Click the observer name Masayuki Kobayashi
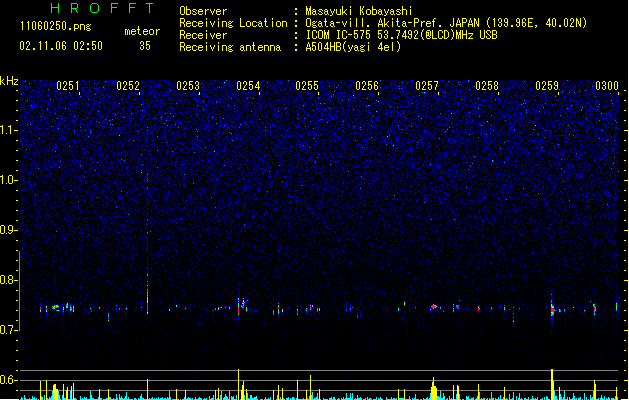The image size is (629, 400). pyautogui.click(x=359, y=11)
